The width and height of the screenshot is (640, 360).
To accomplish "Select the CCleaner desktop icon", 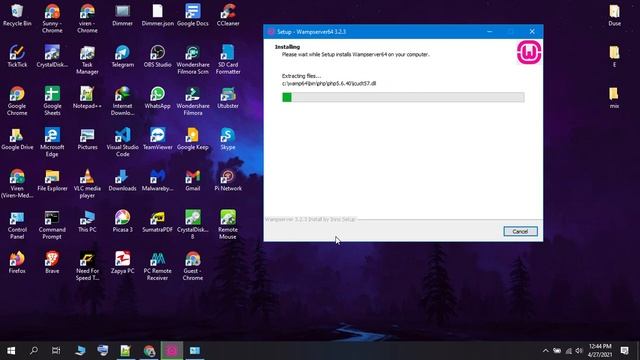I will (x=228, y=16).
